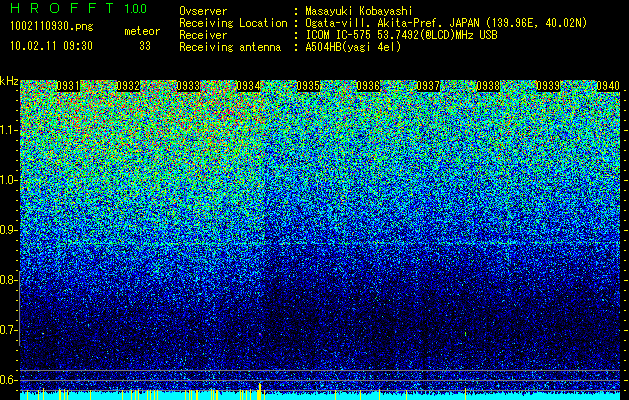Click the 0934 time marker
629x400 pixels.
point(248,86)
